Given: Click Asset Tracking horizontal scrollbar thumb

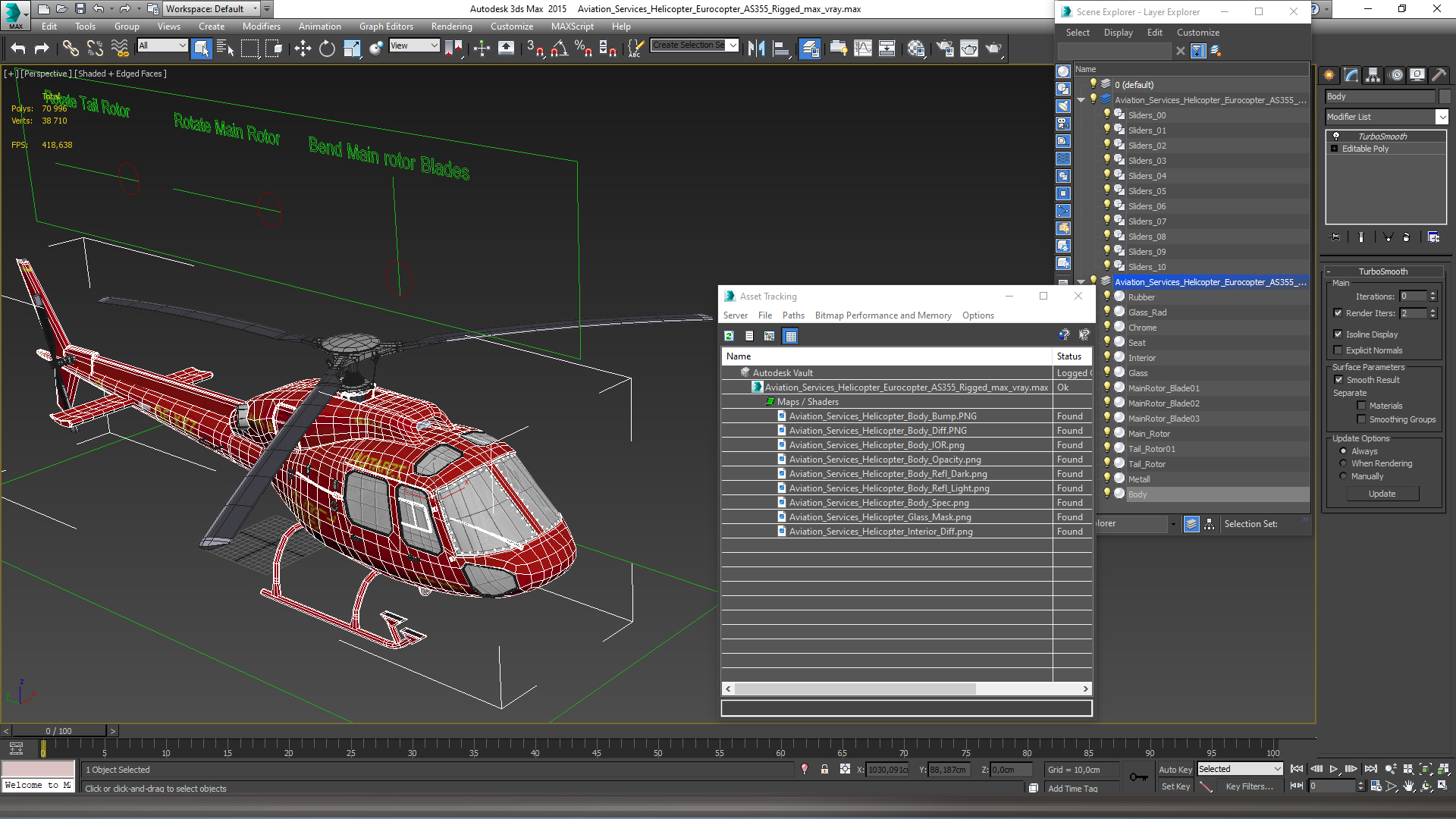Looking at the screenshot, I should click(855, 689).
